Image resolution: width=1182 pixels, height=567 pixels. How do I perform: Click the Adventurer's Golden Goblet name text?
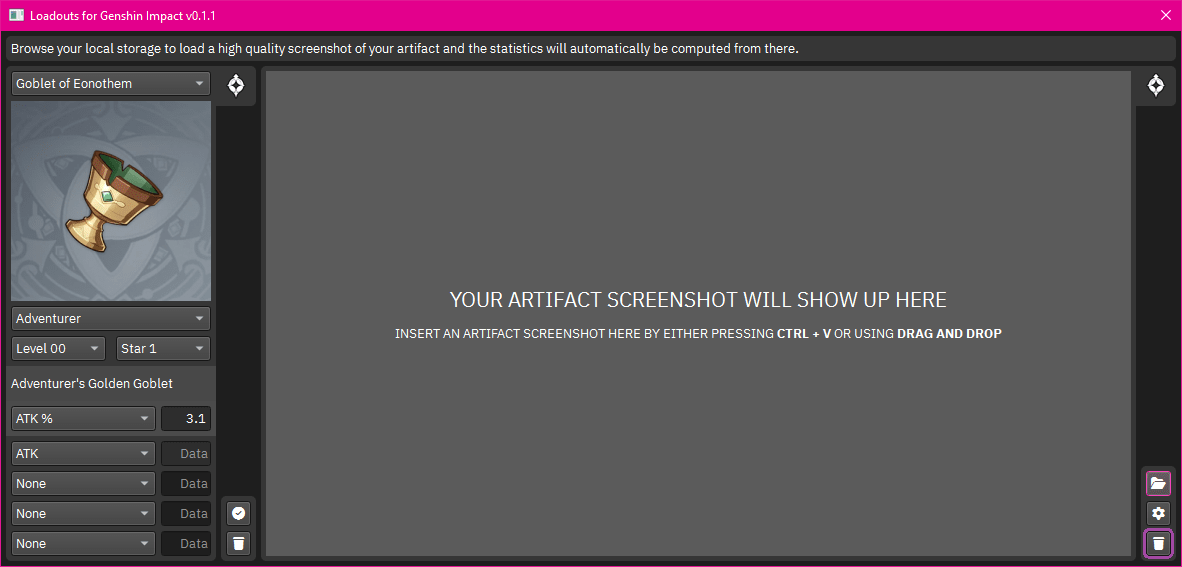92,384
